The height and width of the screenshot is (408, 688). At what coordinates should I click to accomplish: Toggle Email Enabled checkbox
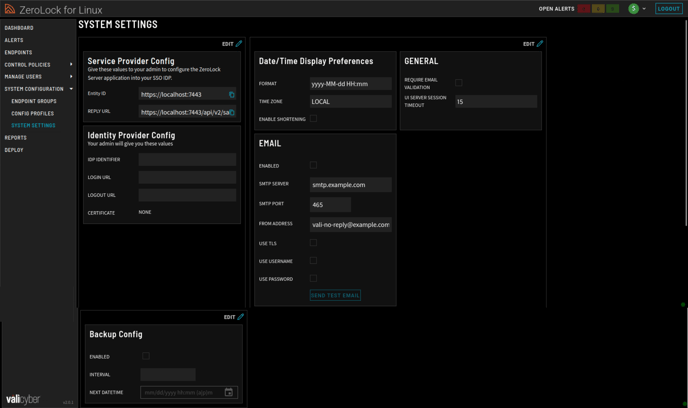(313, 165)
